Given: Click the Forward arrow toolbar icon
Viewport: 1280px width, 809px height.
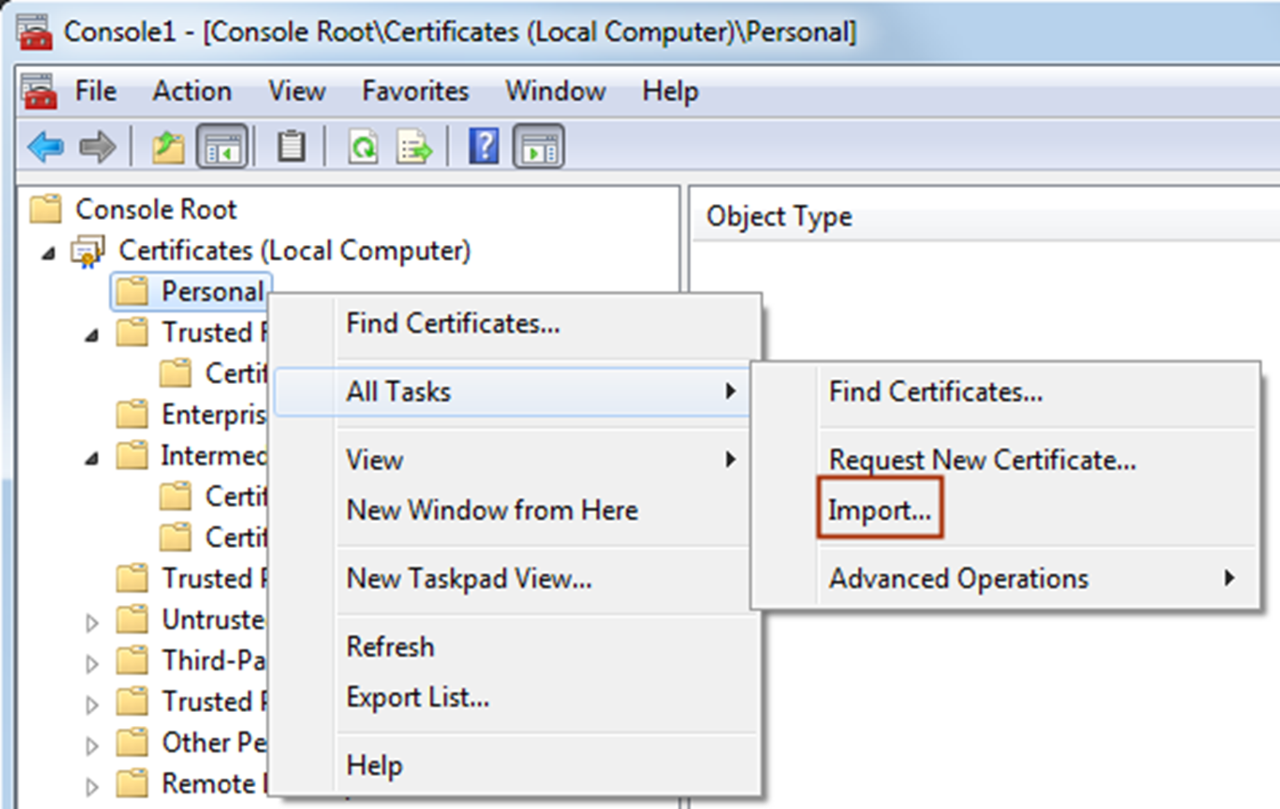Looking at the screenshot, I should [x=98, y=149].
